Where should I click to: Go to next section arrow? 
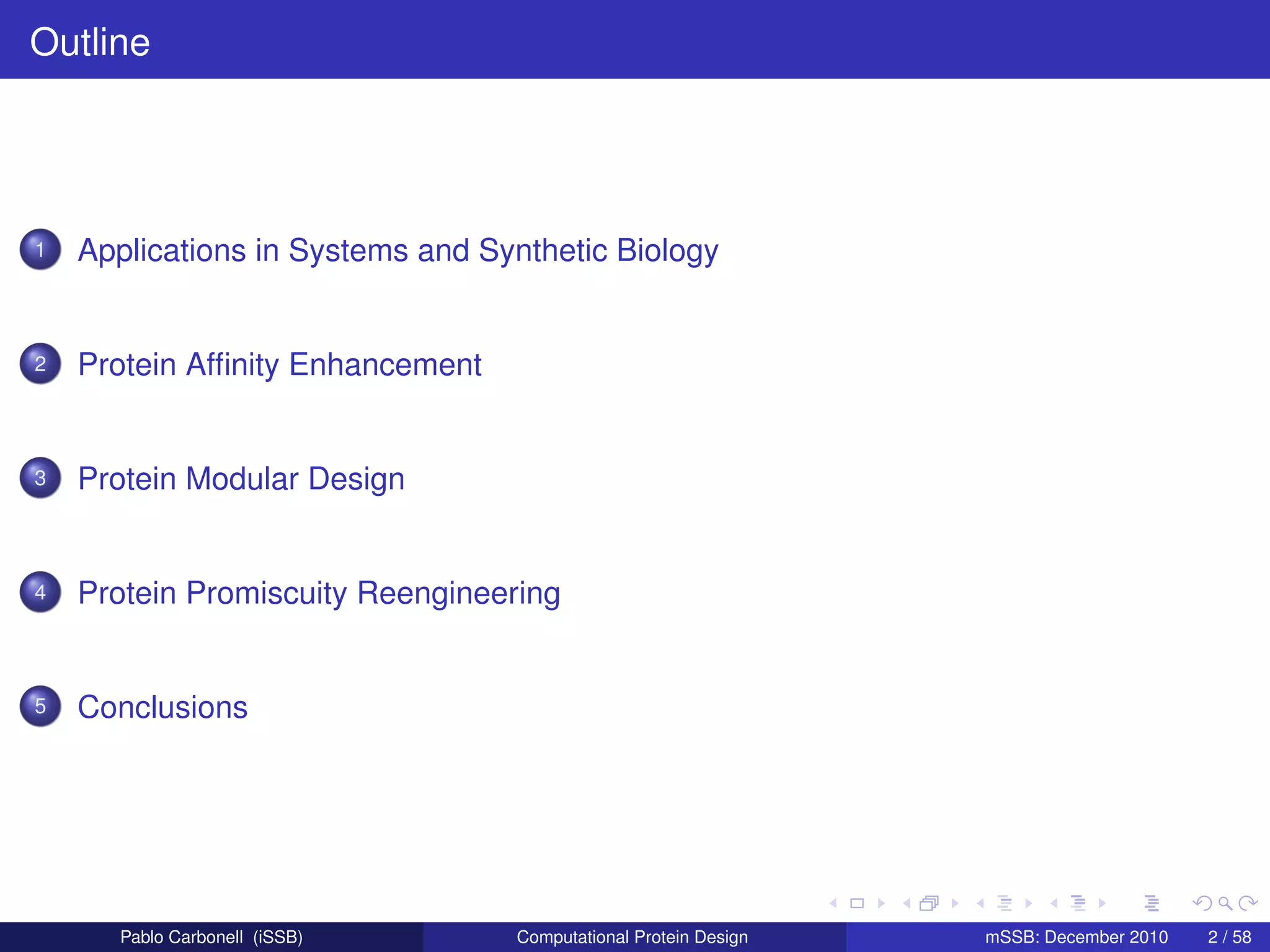click(1103, 903)
